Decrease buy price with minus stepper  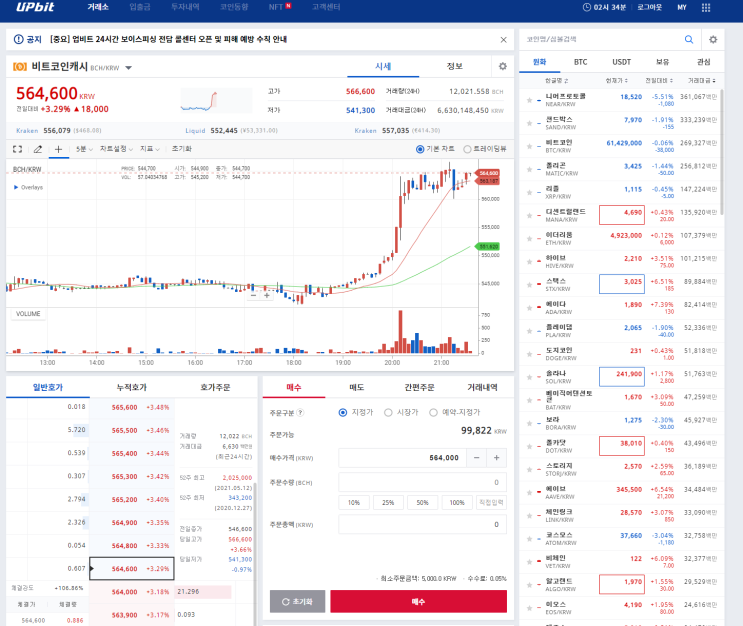pyautogui.click(x=477, y=458)
